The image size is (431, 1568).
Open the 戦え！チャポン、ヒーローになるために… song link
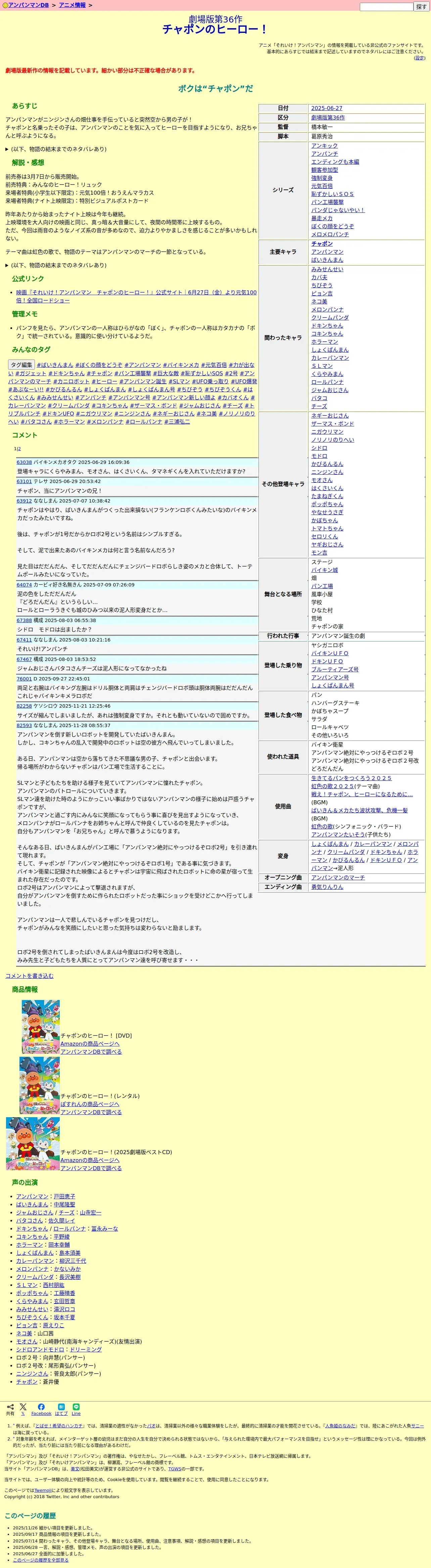362,794
